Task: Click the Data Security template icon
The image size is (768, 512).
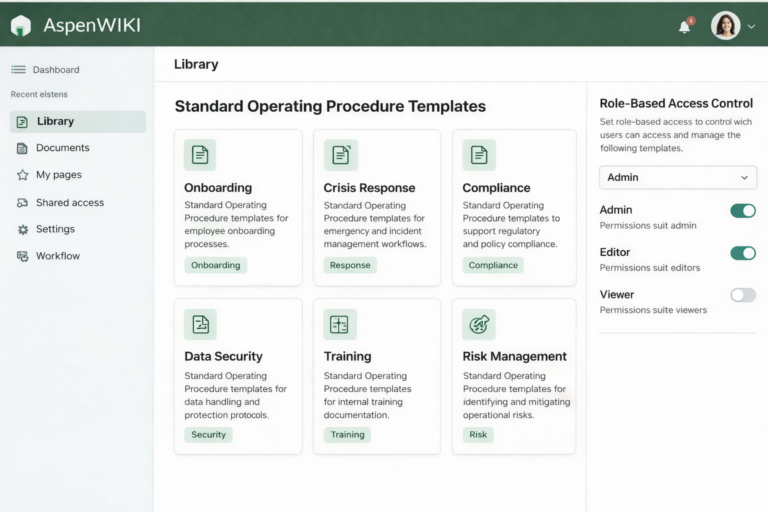Action: point(200,324)
